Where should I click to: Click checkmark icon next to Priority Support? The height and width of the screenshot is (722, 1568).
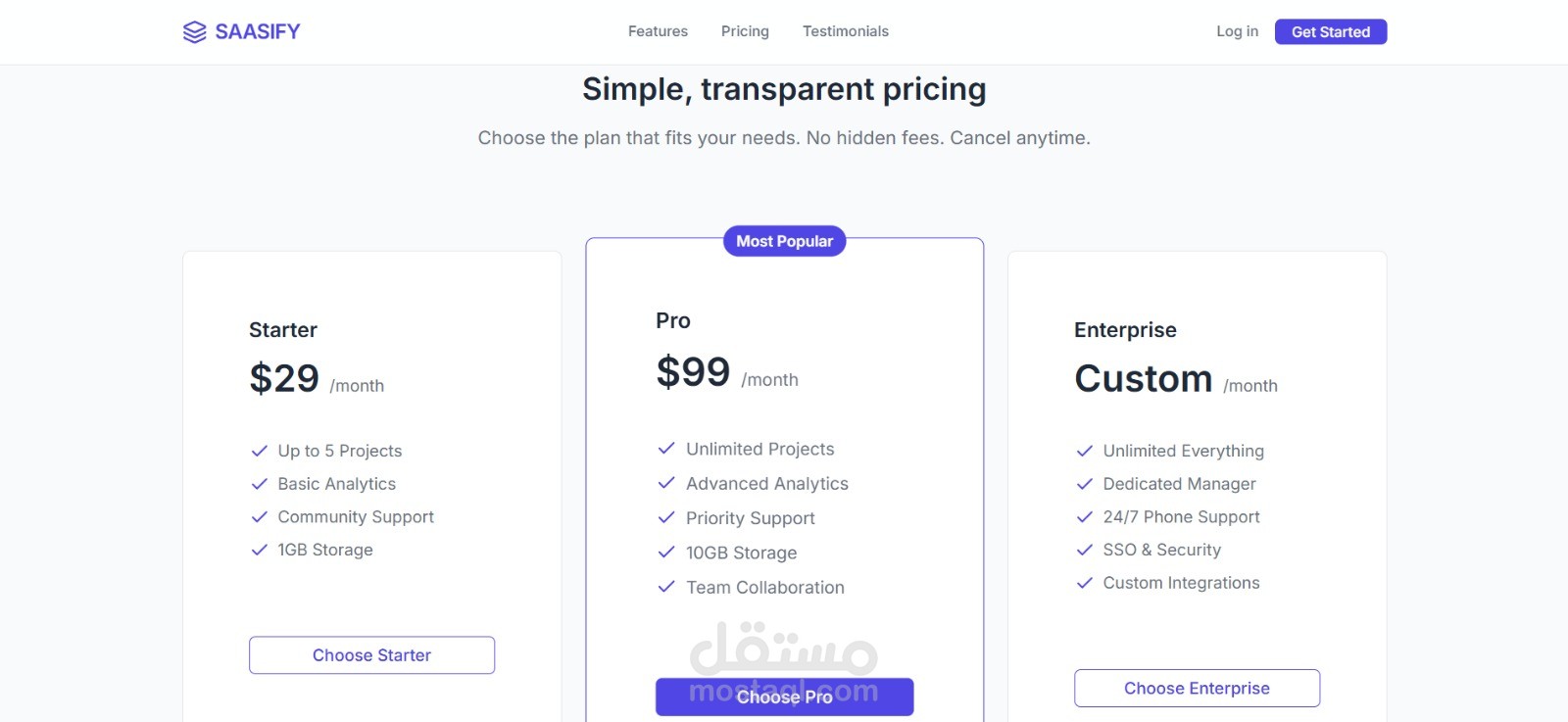(666, 517)
